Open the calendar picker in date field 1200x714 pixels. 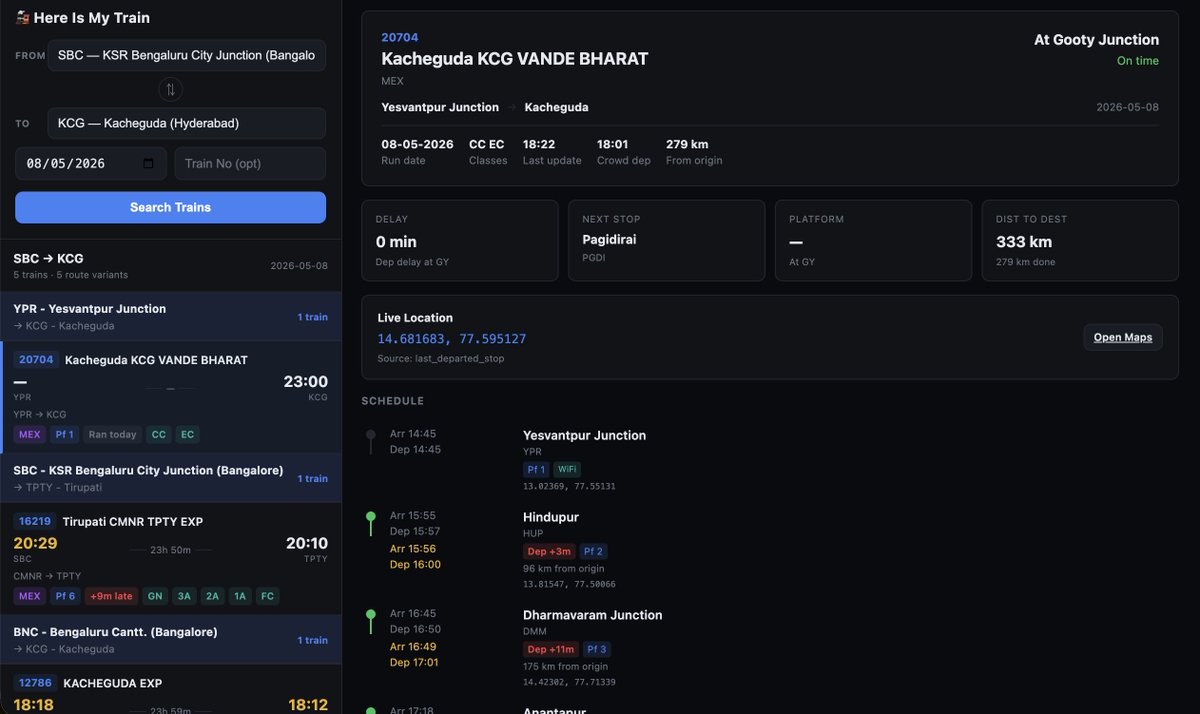149,163
